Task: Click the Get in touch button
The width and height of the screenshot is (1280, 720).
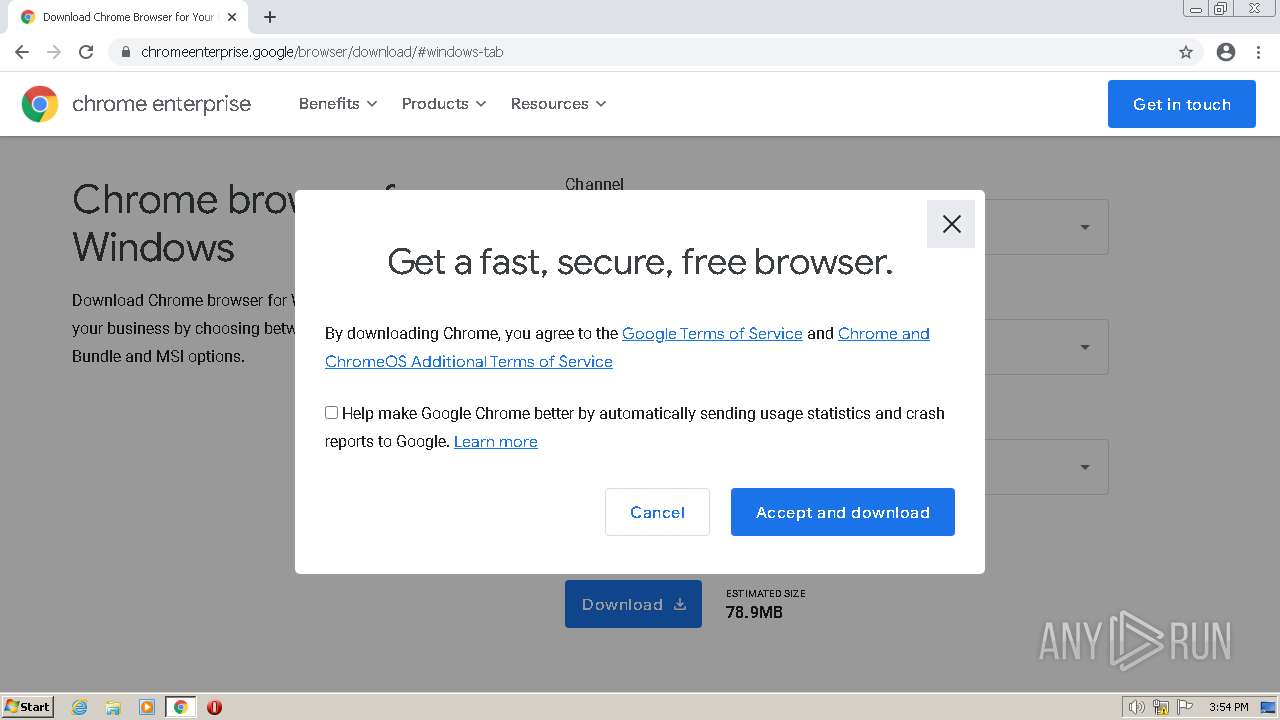Action: [1182, 104]
